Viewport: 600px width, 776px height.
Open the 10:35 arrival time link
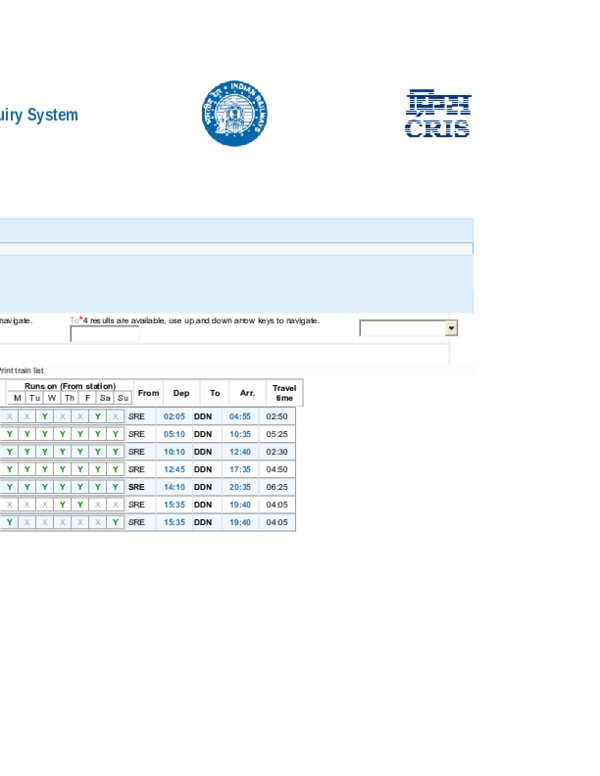(240, 435)
